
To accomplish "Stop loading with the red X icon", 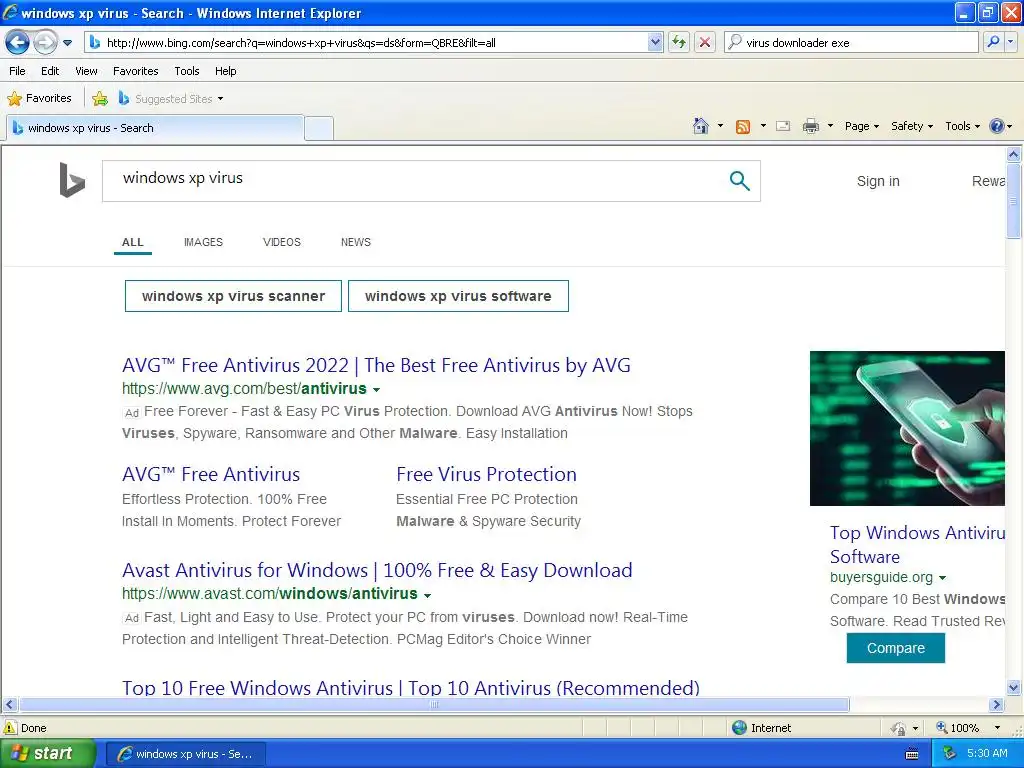I will pyautogui.click(x=705, y=42).
